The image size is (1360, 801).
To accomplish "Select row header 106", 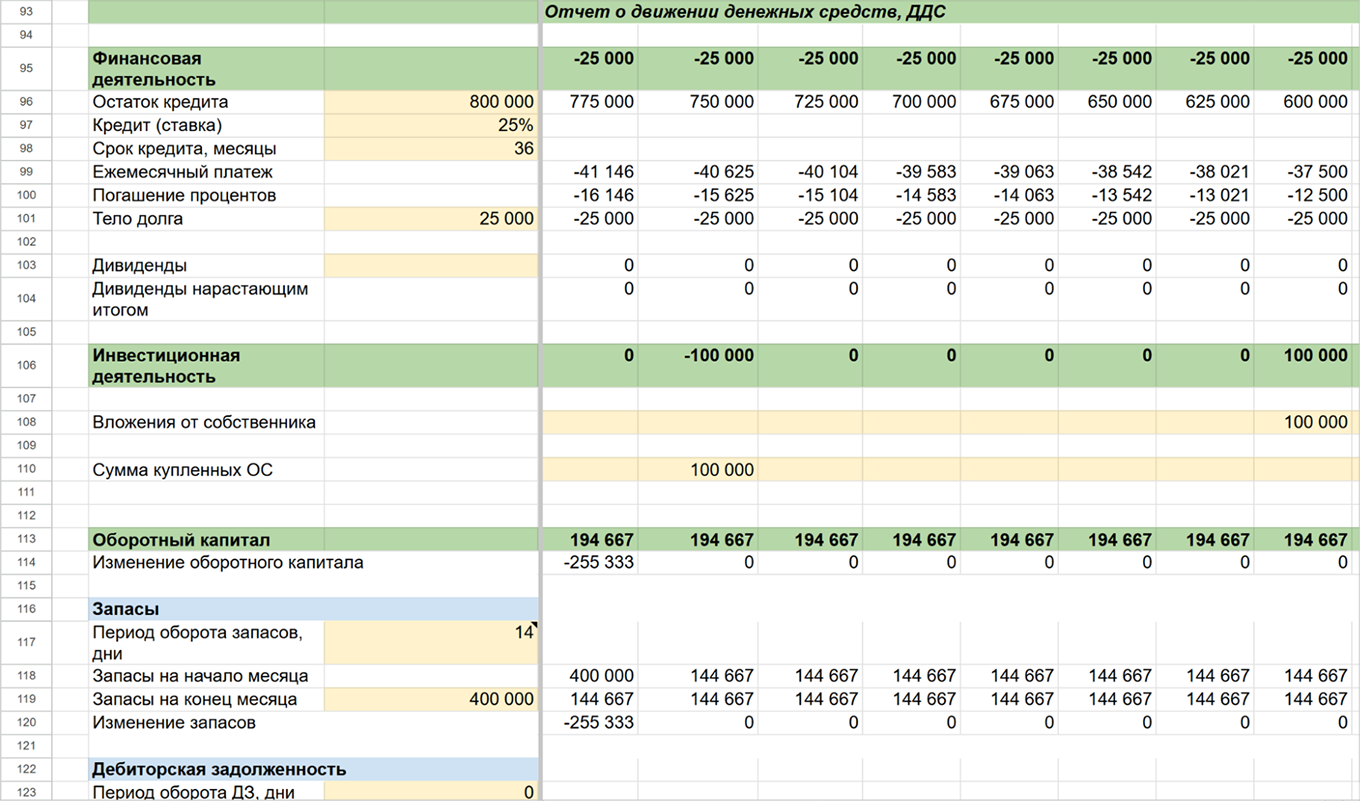I will coord(26,366).
